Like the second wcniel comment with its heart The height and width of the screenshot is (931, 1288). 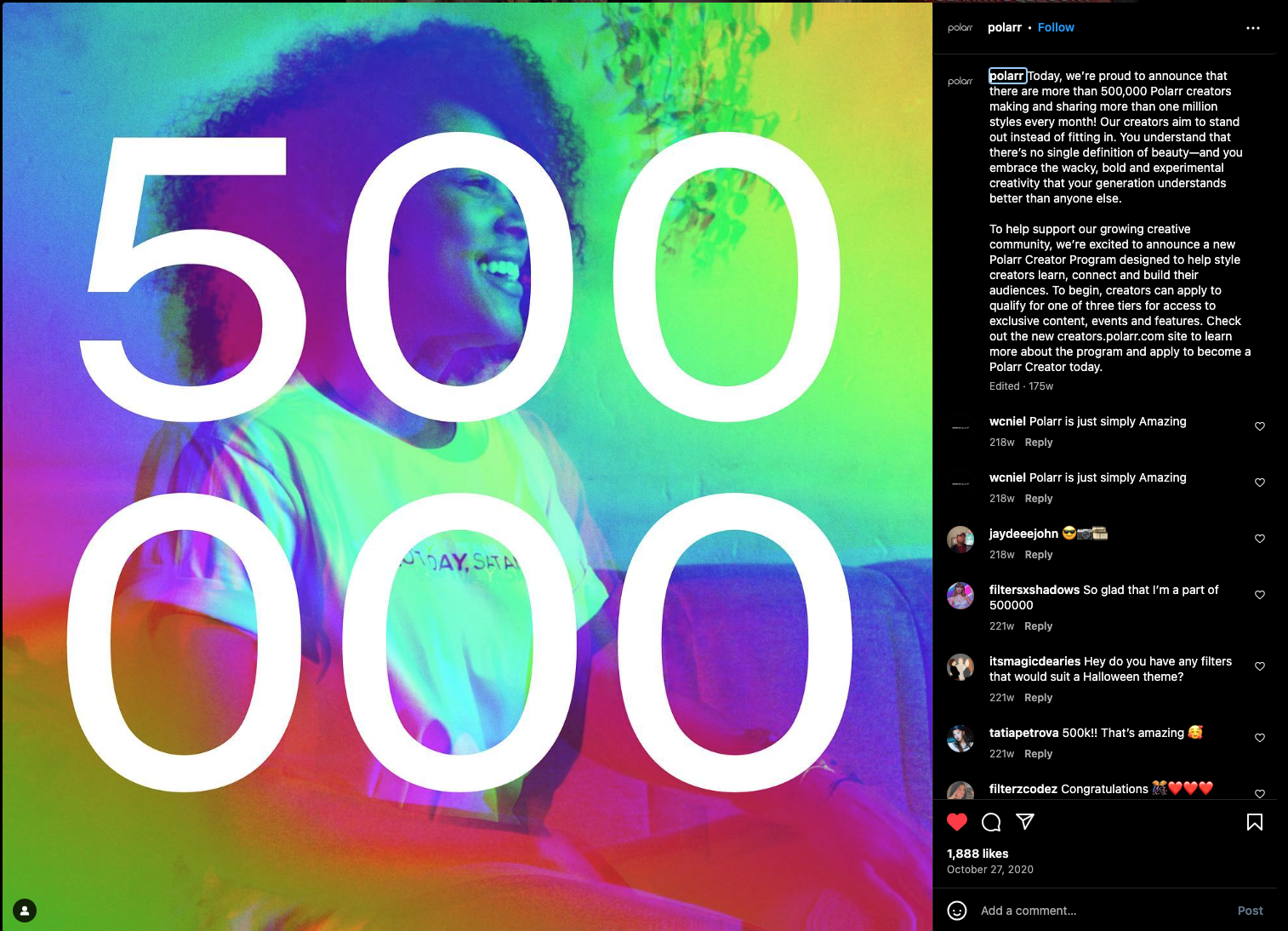tap(1260, 483)
